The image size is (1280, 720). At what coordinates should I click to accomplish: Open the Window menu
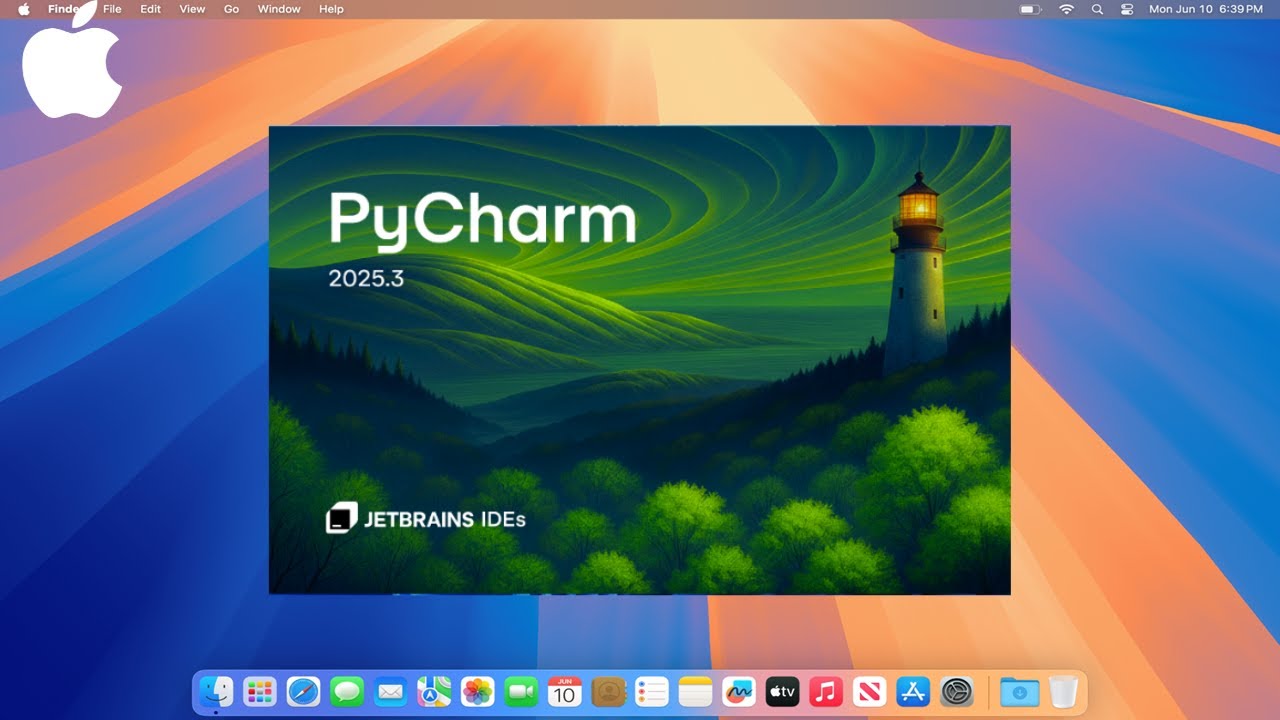tap(279, 9)
